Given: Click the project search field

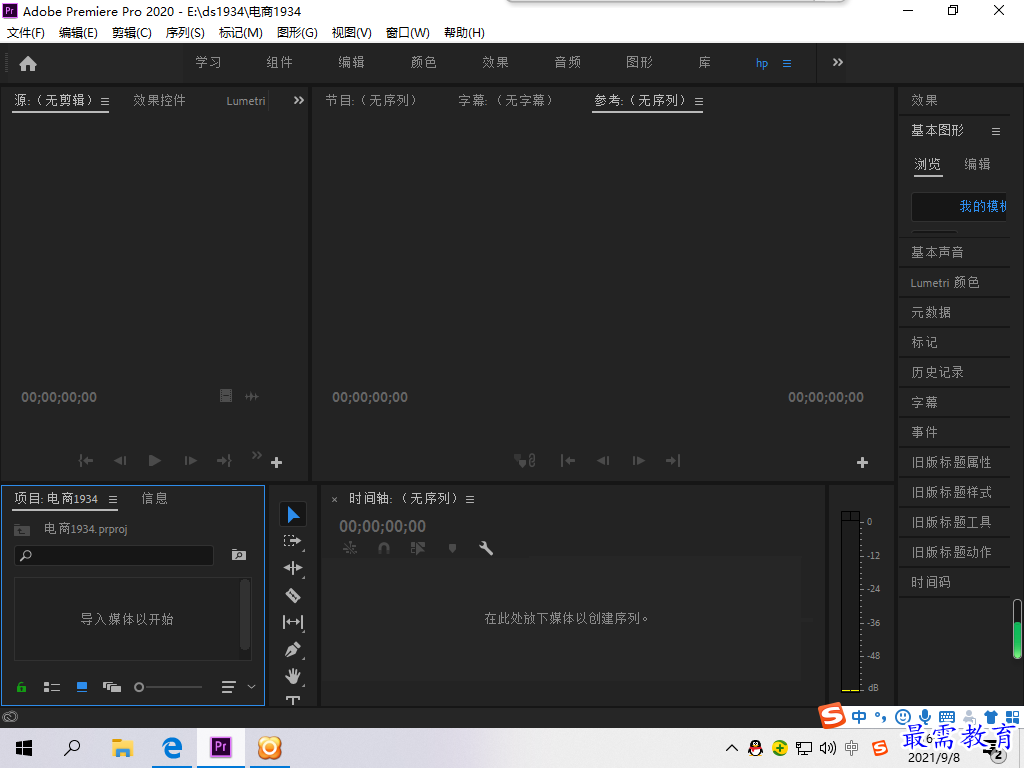Looking at the screenshot, I should click(114, 556).
